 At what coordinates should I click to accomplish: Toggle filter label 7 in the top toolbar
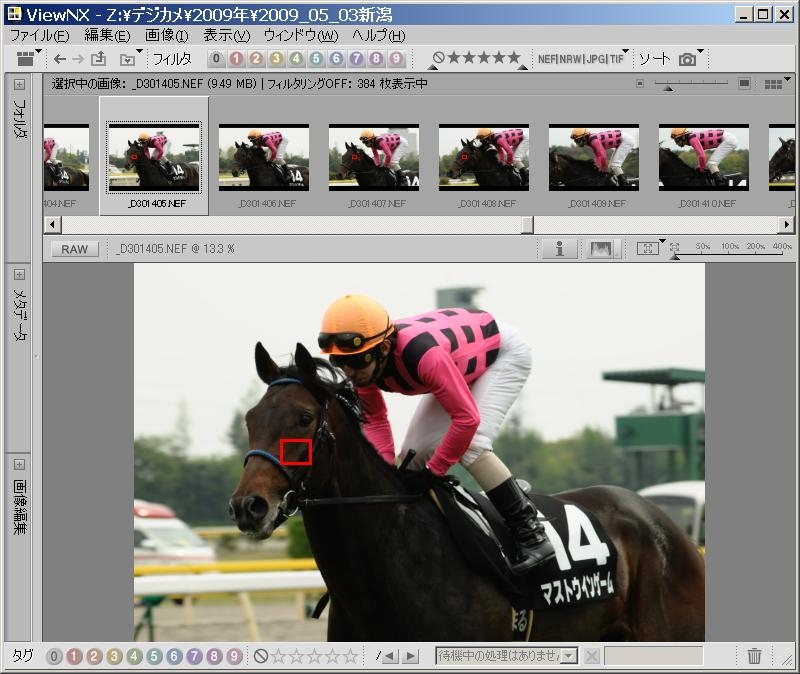[356, 59]
